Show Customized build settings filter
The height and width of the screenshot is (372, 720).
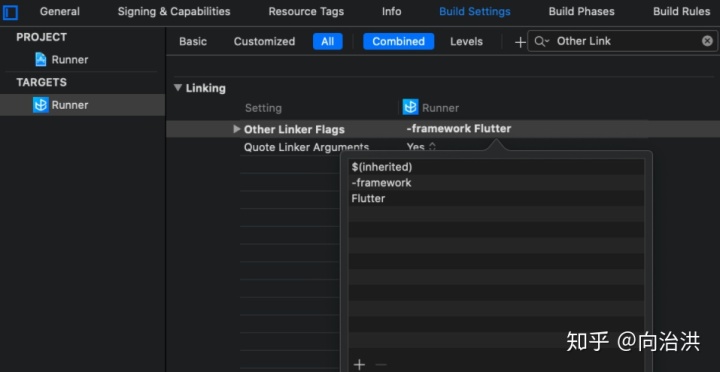(x=264, y=41)
